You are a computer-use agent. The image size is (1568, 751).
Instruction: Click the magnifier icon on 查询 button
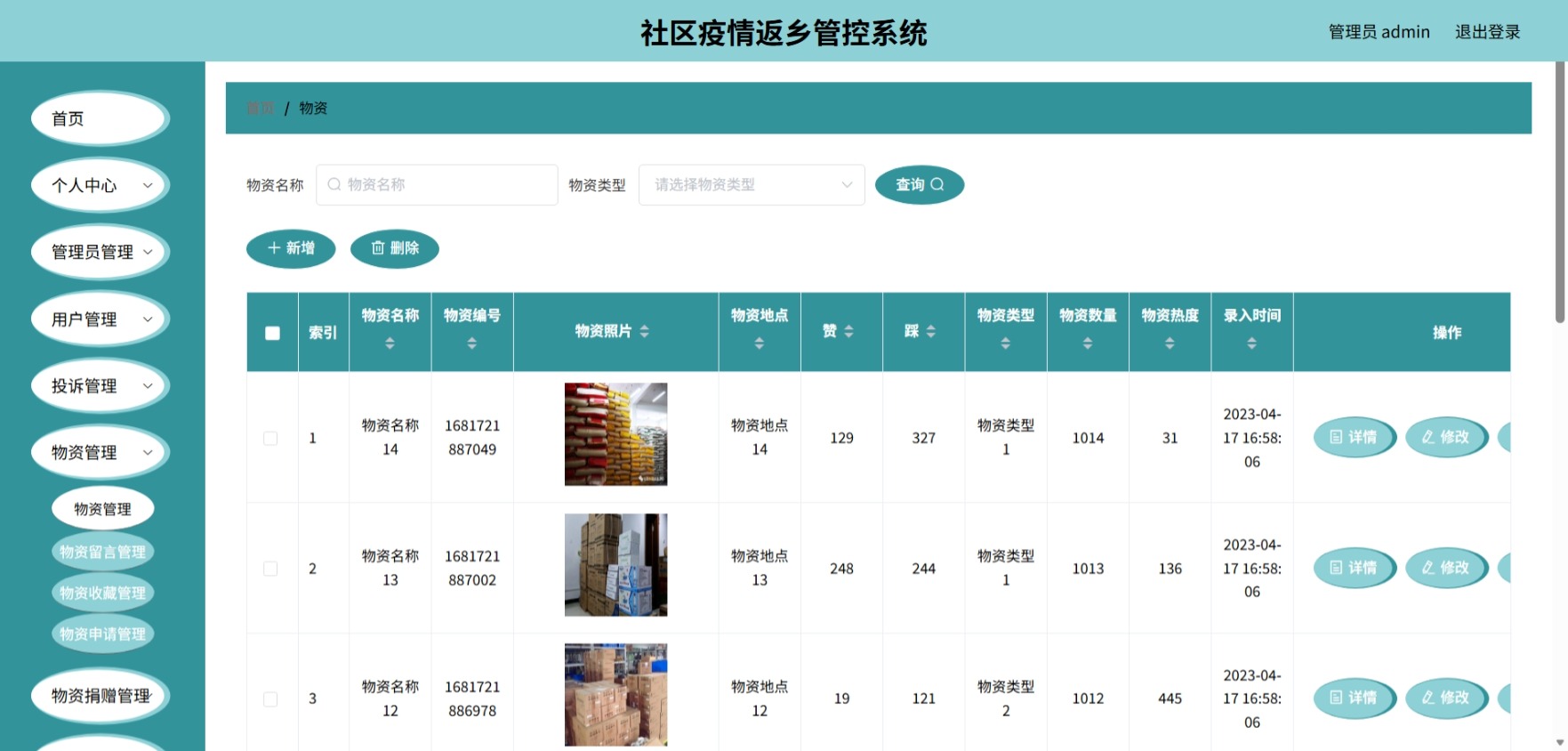point(937,184)
